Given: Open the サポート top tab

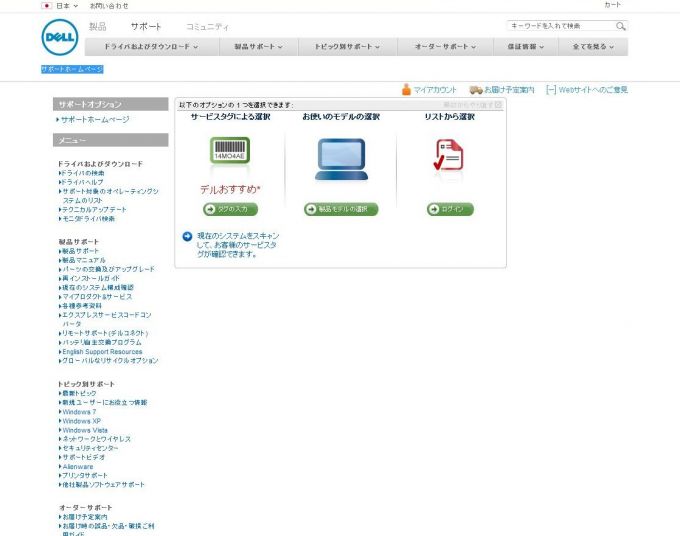Looking at the screenshot, I should [146, 26].
